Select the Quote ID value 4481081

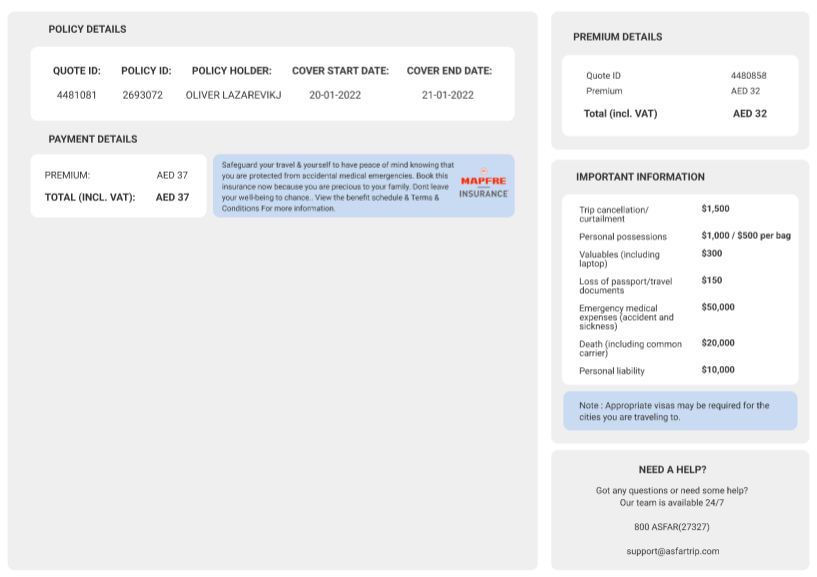coord(77,96)
